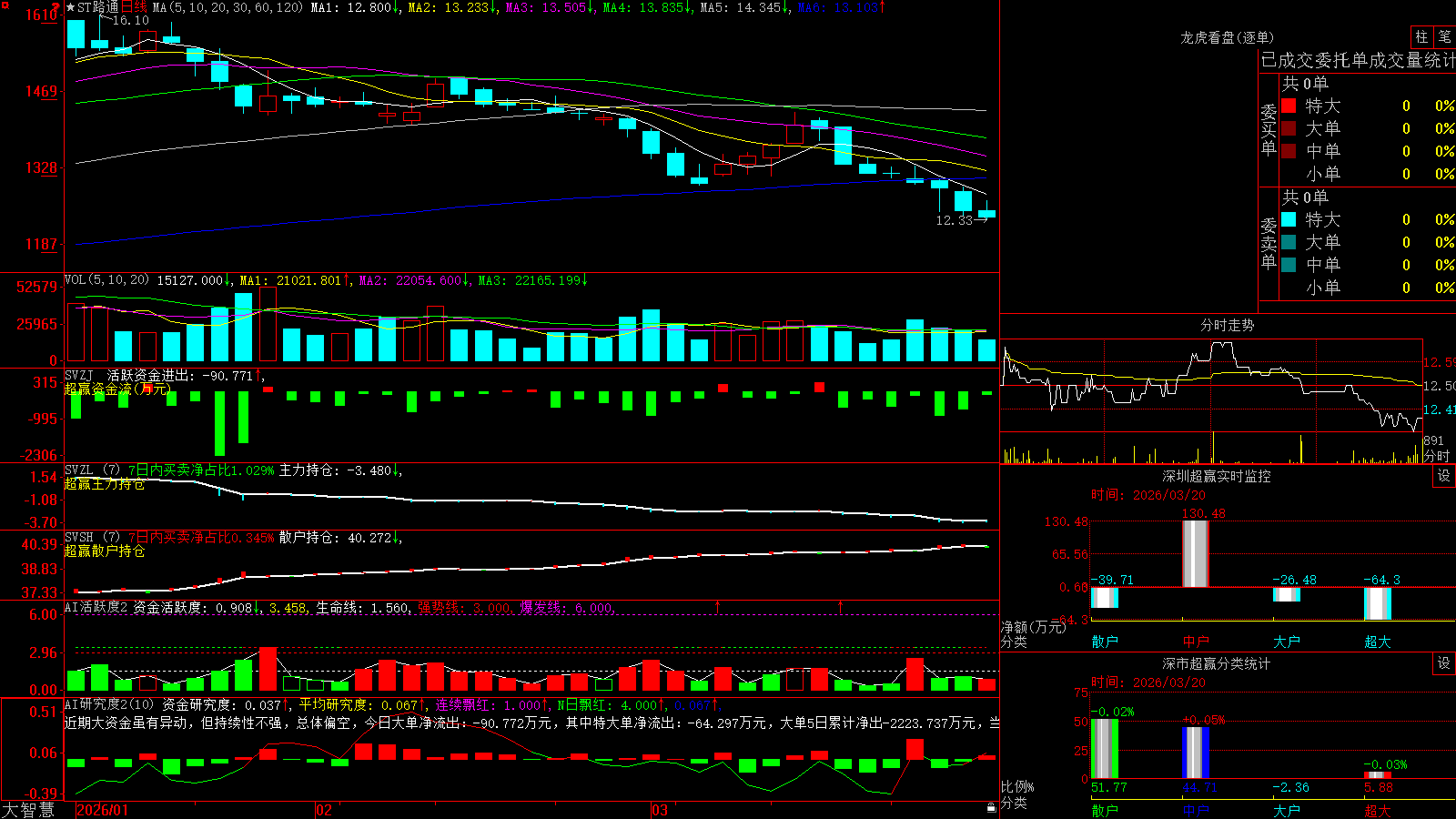
Task: Switch to 柱 bar view in 龙虎看盘
Action: pyautogui.click(x=1421, y=36)
